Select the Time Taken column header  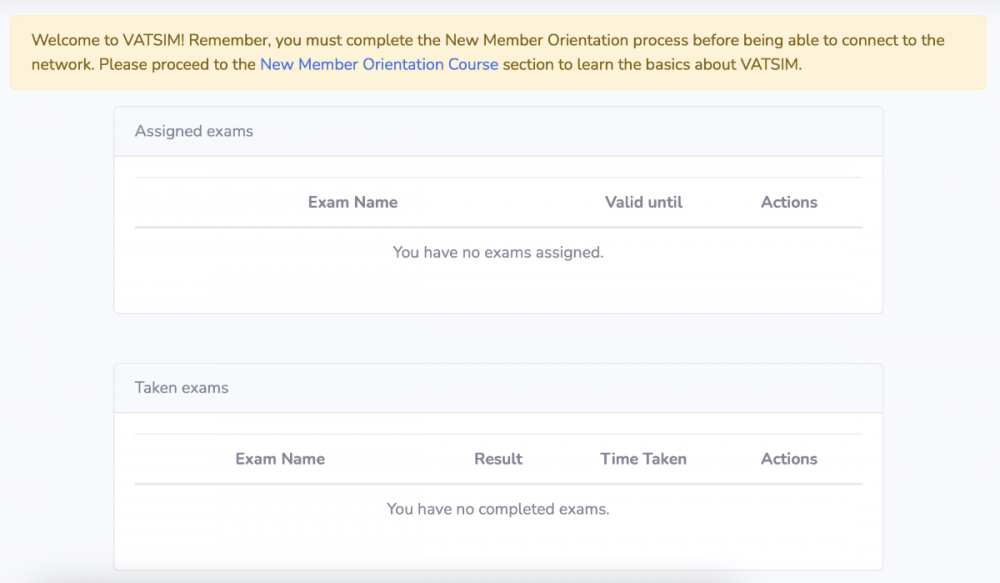click(643, 459)
